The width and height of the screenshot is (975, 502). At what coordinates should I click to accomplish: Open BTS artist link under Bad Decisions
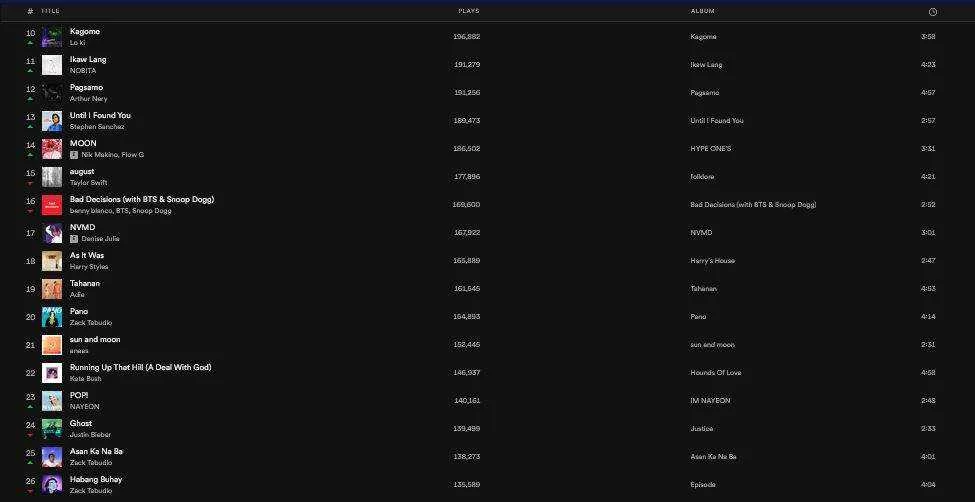[x=122, y=211]
